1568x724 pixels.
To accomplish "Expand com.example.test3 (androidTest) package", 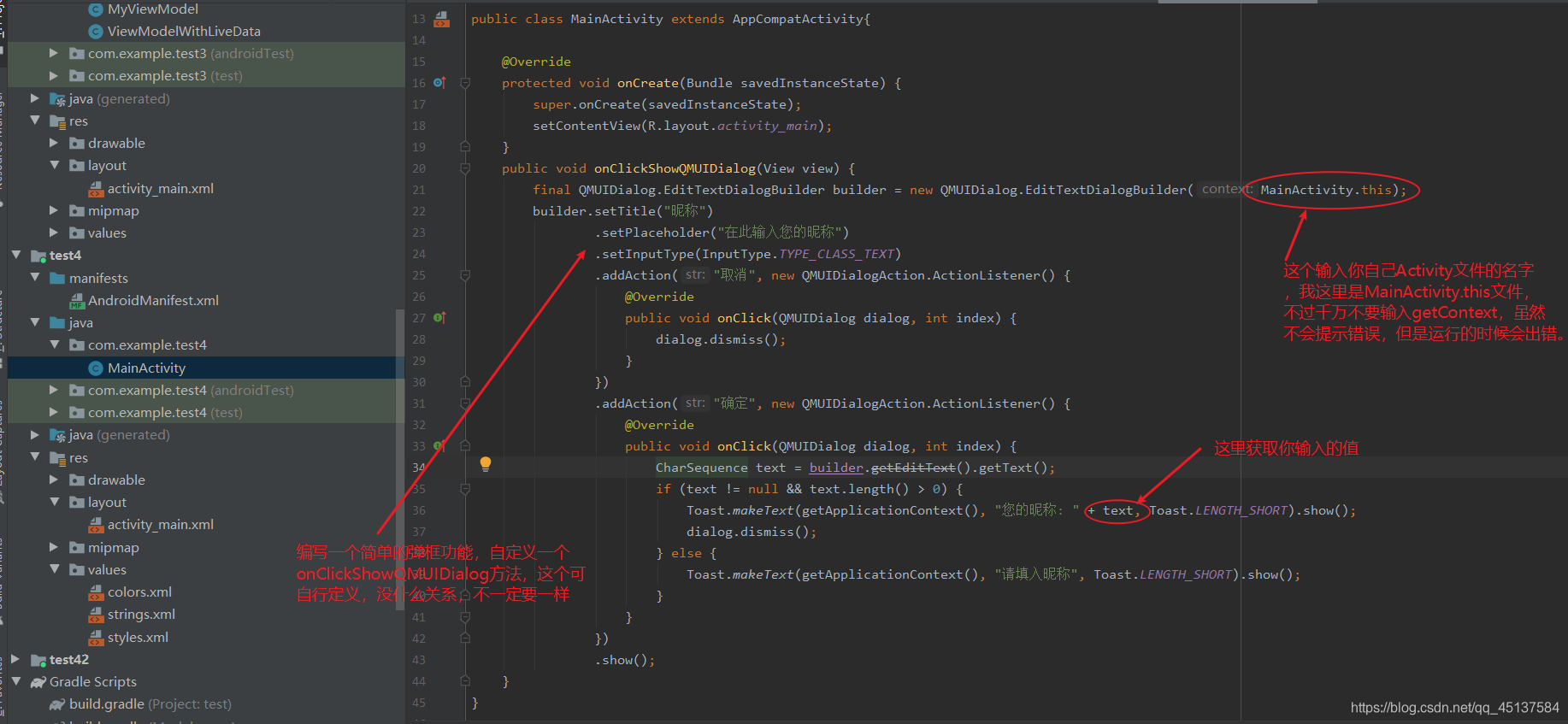I will tap(54, 53).
